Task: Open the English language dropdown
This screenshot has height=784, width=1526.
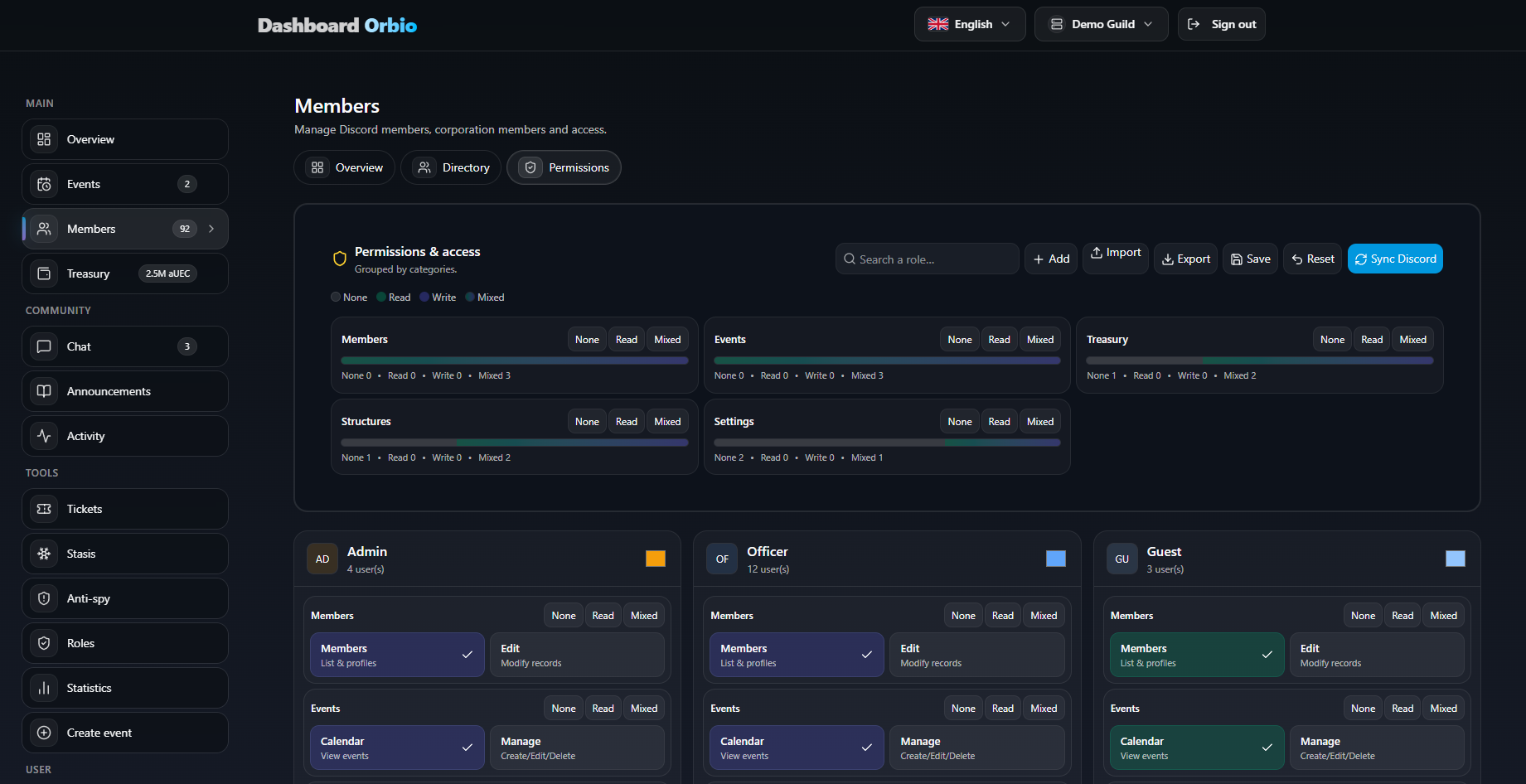Action: click(969, 24)
